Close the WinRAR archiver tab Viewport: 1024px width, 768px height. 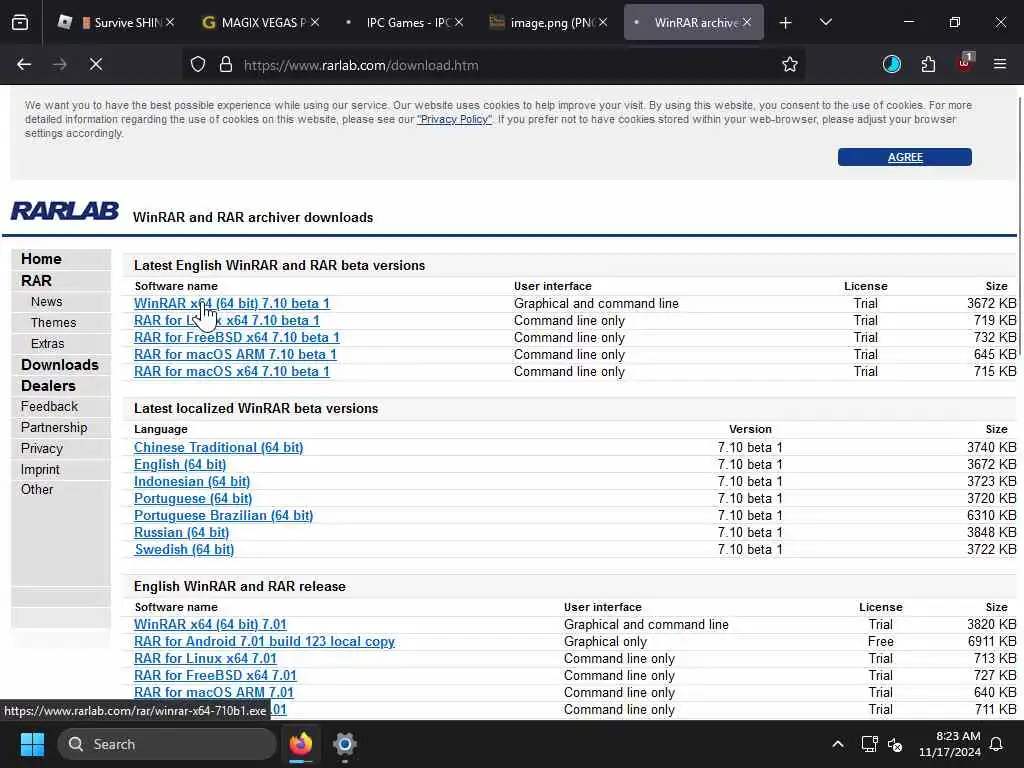pos(746,22)
